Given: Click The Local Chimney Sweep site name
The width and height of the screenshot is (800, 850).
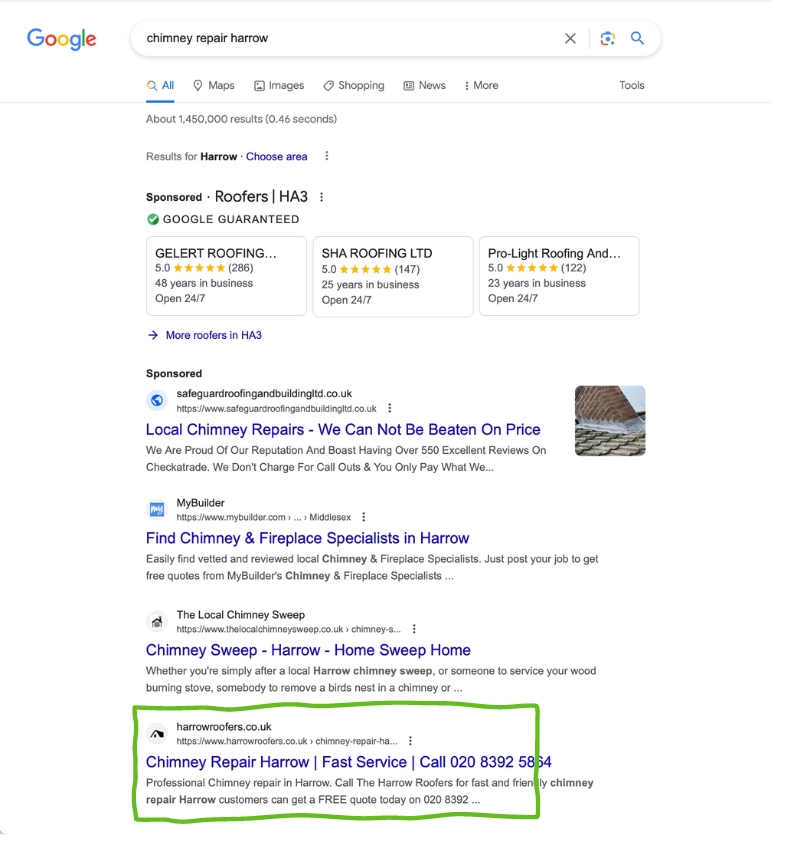Looking at the screenshot, I should (x=241, y=615).
